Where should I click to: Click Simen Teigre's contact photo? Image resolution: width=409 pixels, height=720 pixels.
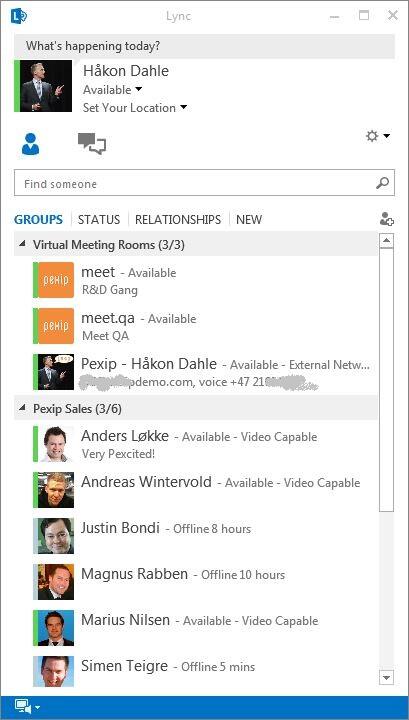pyautogui.click(x=56, y=671)
